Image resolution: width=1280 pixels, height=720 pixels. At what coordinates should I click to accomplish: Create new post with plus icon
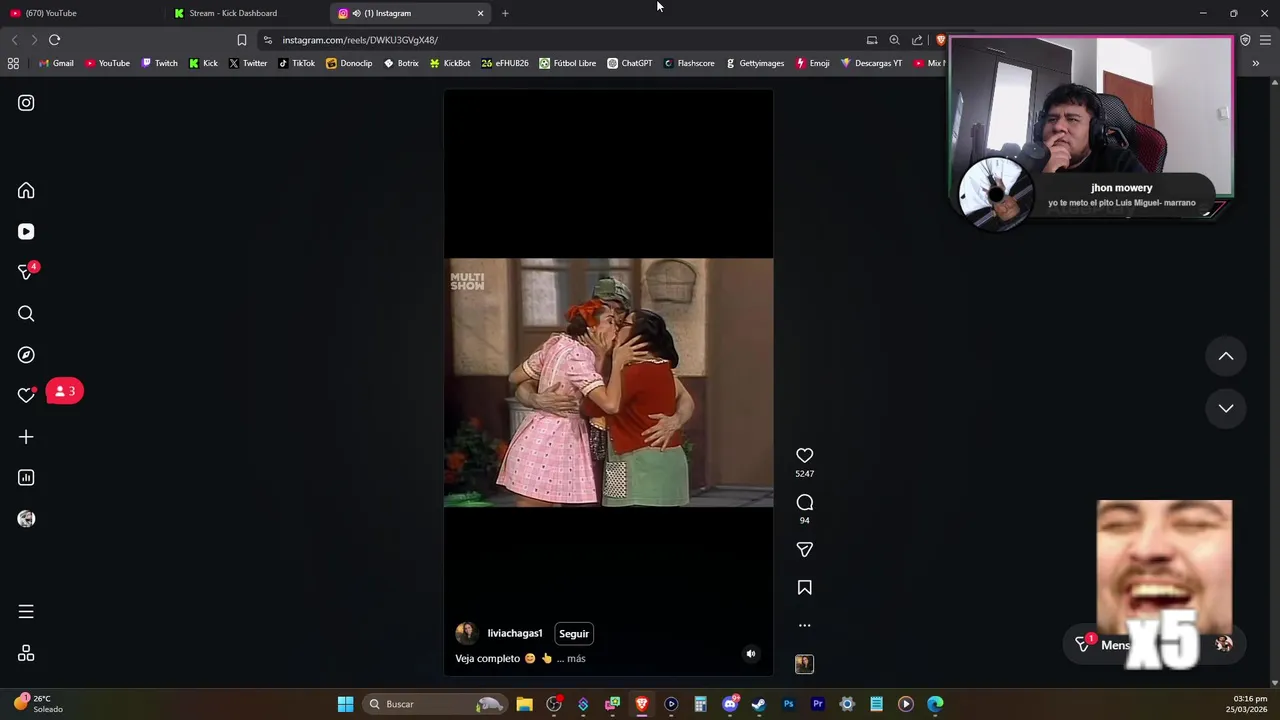coord(26,437)
